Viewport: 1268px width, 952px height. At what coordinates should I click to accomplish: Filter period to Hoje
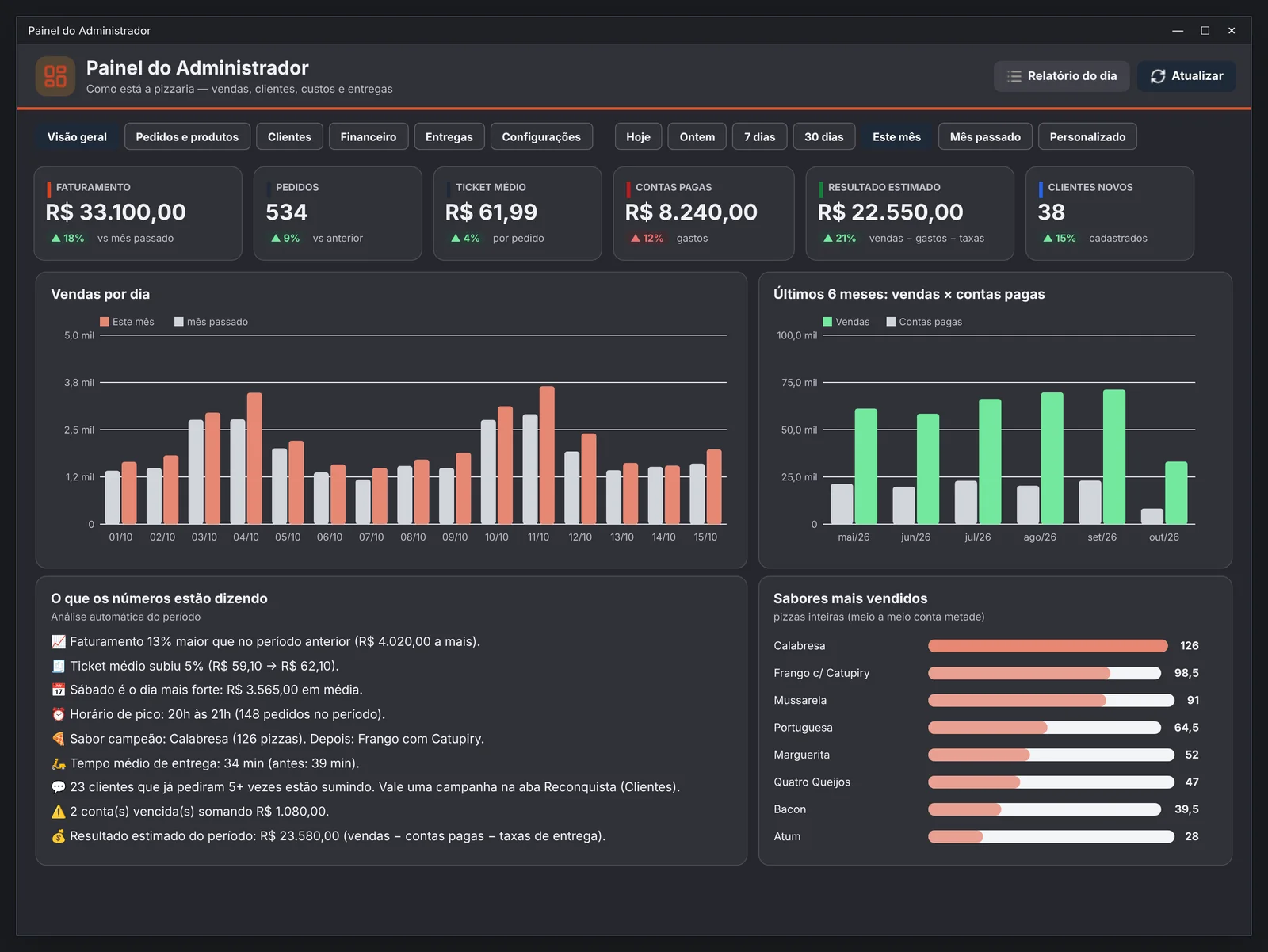coord(638,136)
